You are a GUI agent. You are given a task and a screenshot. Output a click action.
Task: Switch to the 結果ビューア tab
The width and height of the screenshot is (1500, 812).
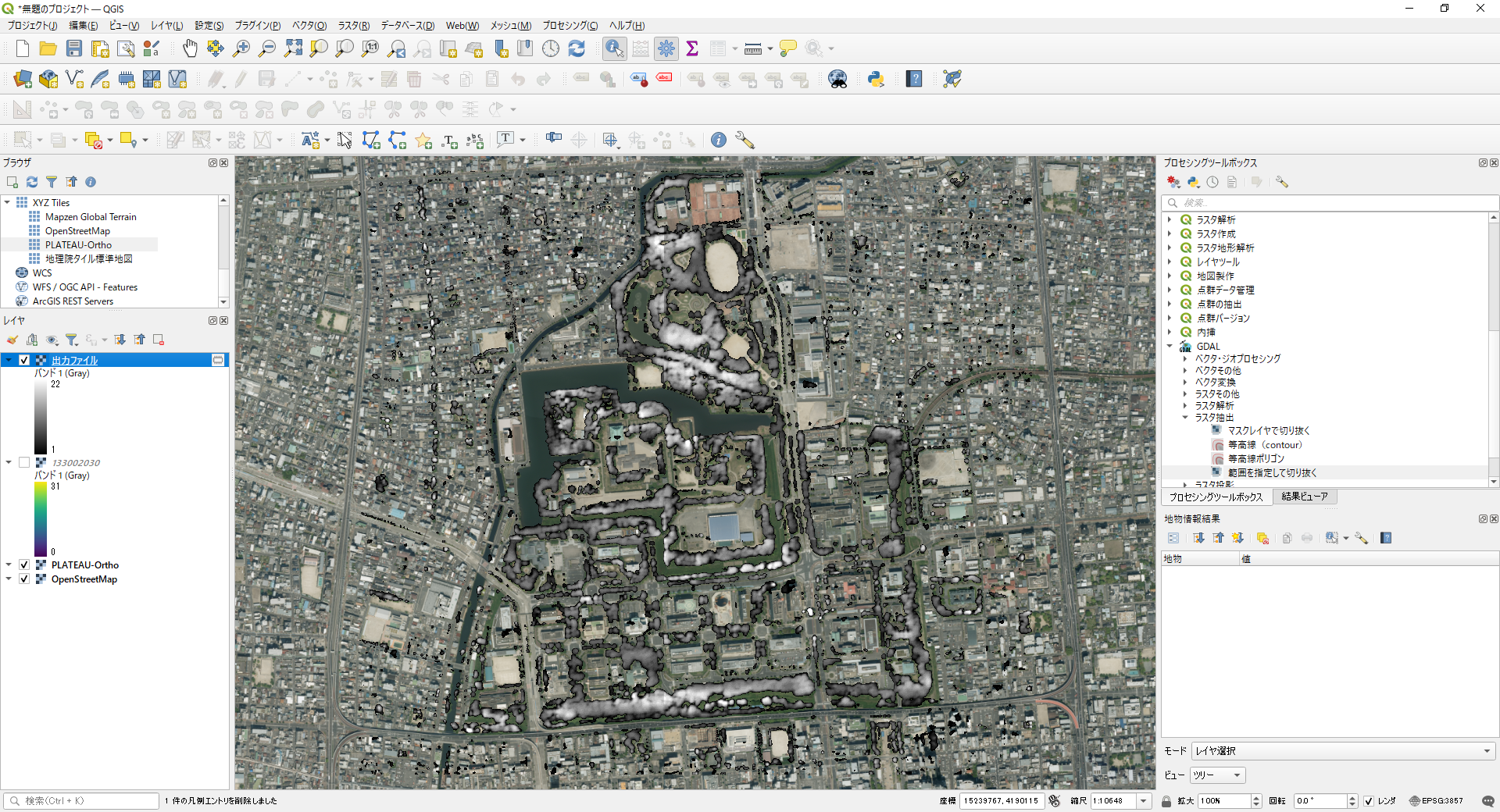1304,497
